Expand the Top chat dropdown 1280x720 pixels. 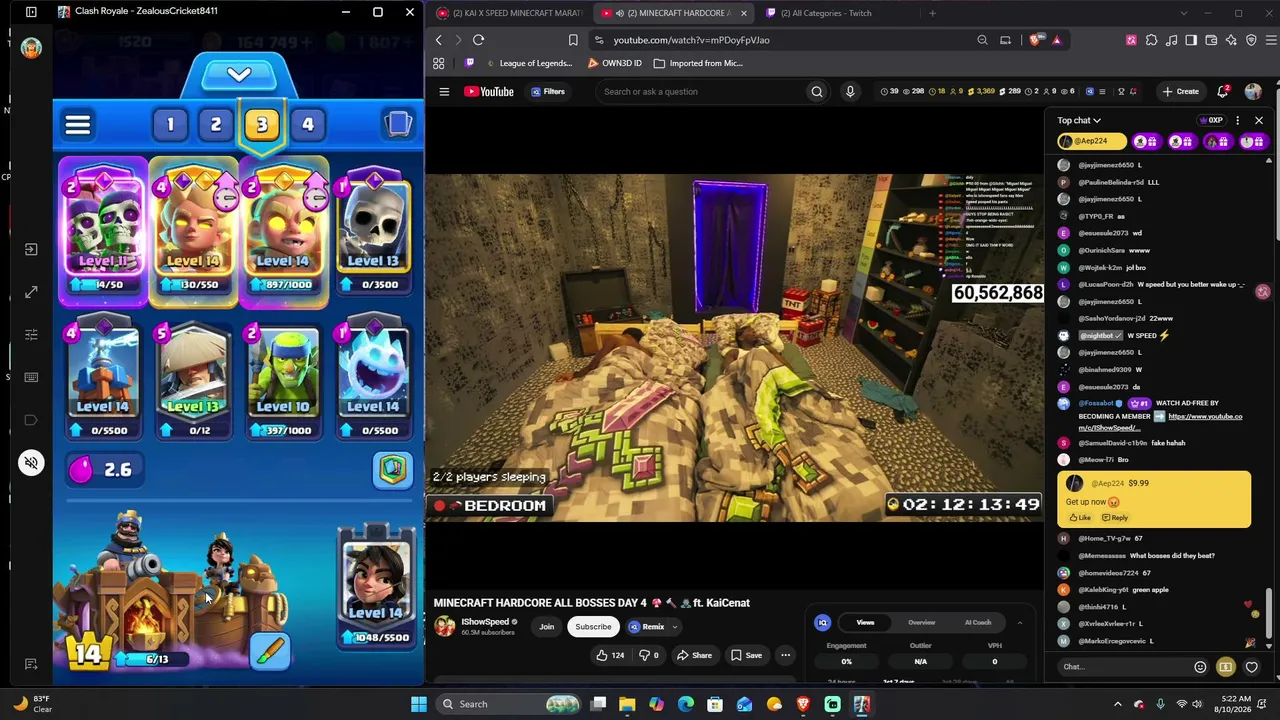pyautogui.click(x=1079, y=121)
